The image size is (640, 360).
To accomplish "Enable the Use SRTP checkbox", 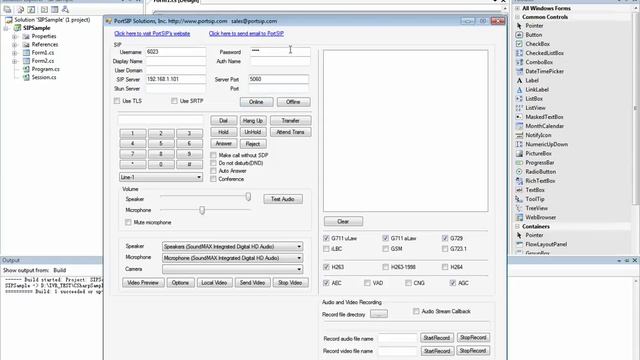I will coord(175,101).
